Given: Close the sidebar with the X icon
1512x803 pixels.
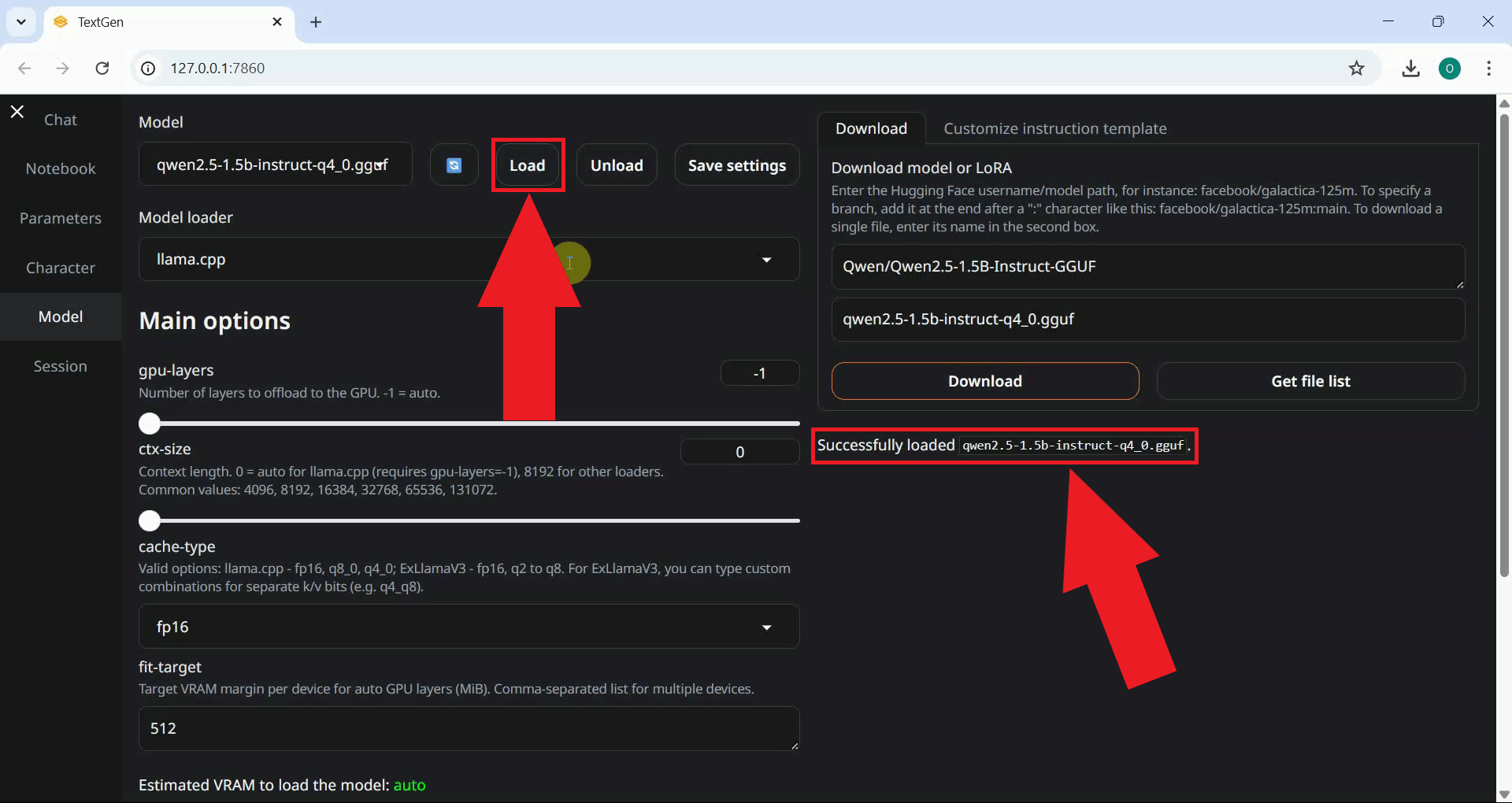Looking at the screenshot, I should pyautogui.click(x=17, y=112).
